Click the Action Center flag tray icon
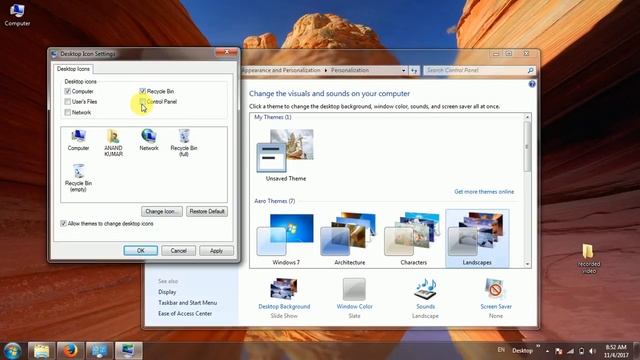This screenshot has height=360, width=640. pos(559,351)
